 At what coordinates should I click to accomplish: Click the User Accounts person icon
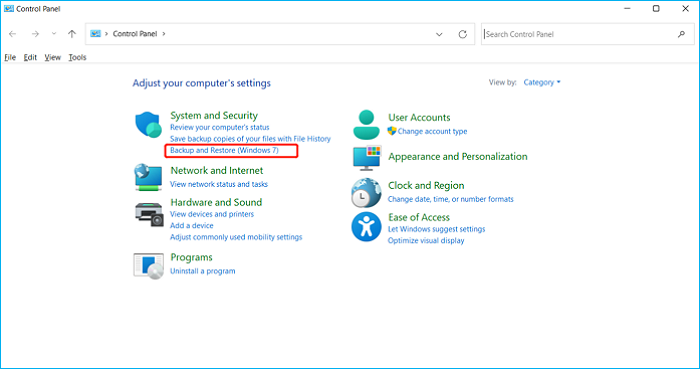(x=367, y=124)
